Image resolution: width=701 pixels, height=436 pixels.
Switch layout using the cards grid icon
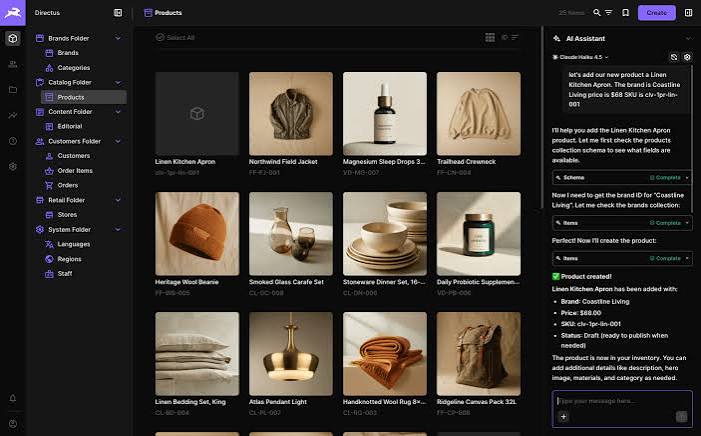click(490, 38)
